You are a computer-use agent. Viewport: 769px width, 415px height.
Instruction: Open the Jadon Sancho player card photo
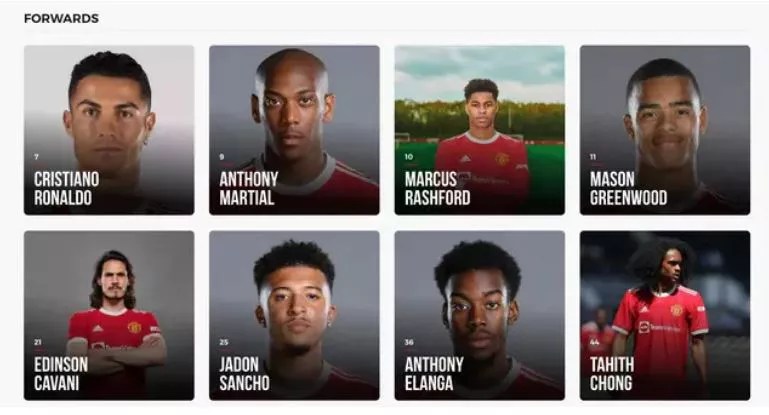294,315
